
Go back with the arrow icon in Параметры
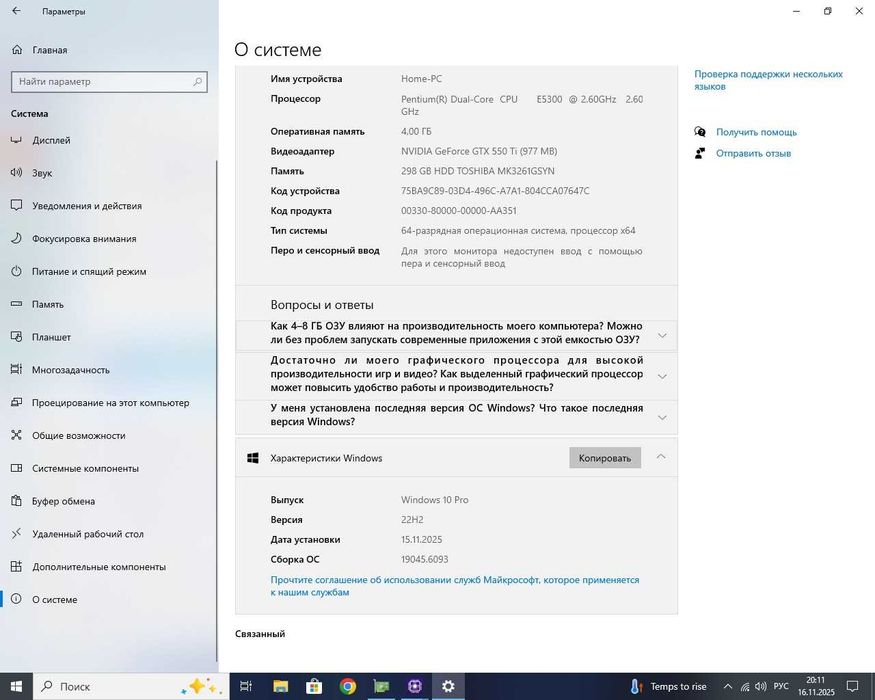pos(16,11)
